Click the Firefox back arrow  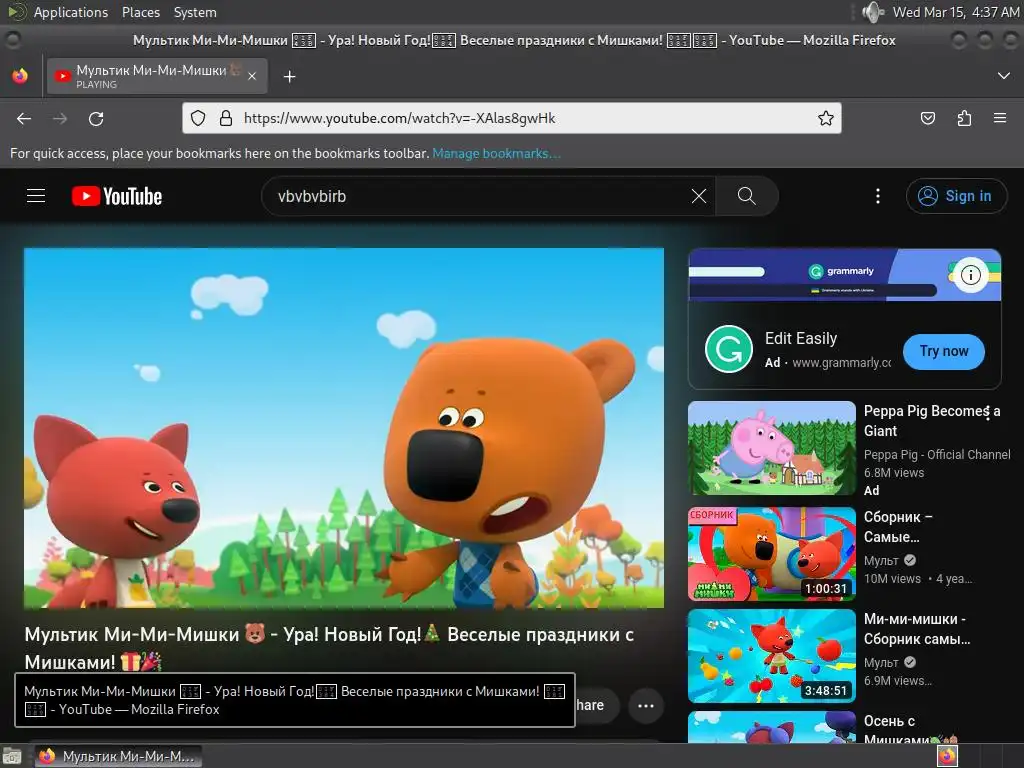(x=24, y=119)
